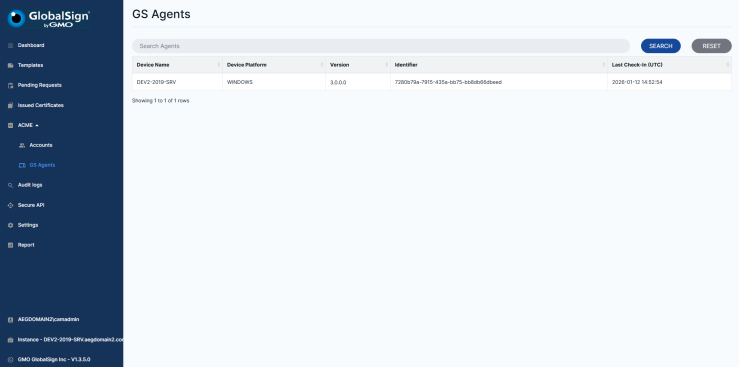Sort by Device Name column arrows
Screen dimensions: 739x367
tap(219, 65)
